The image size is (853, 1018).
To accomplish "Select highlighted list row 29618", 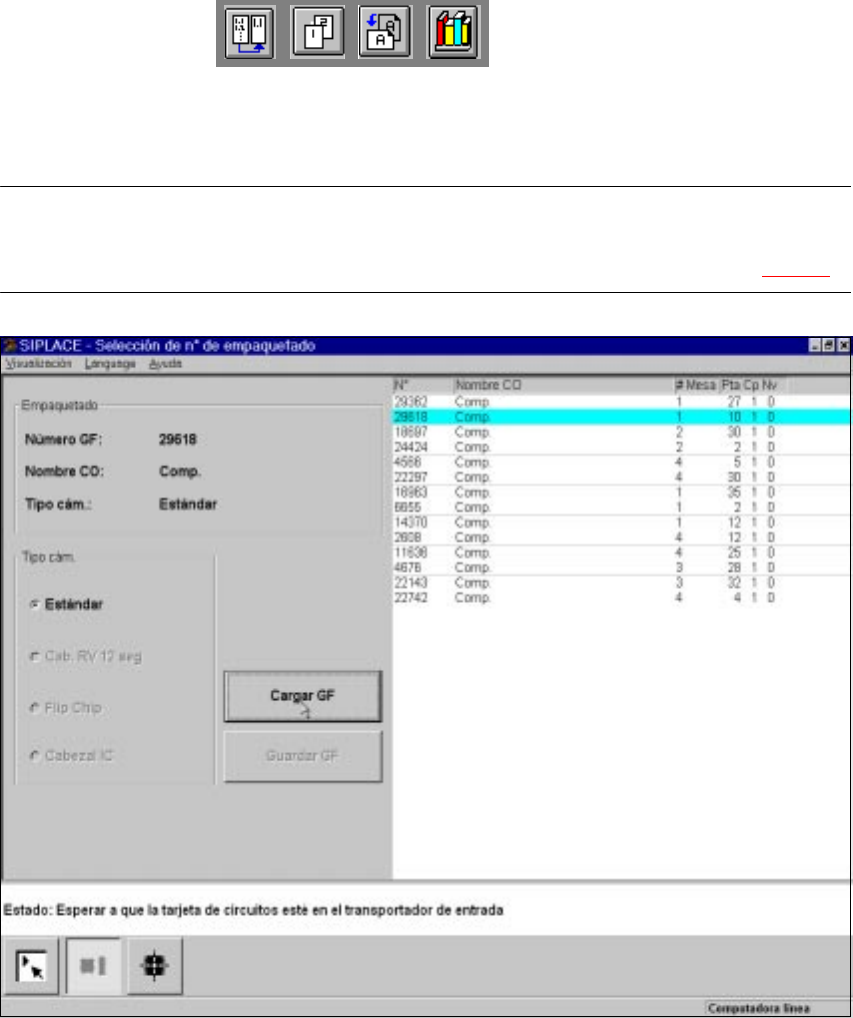I will 621,417.
